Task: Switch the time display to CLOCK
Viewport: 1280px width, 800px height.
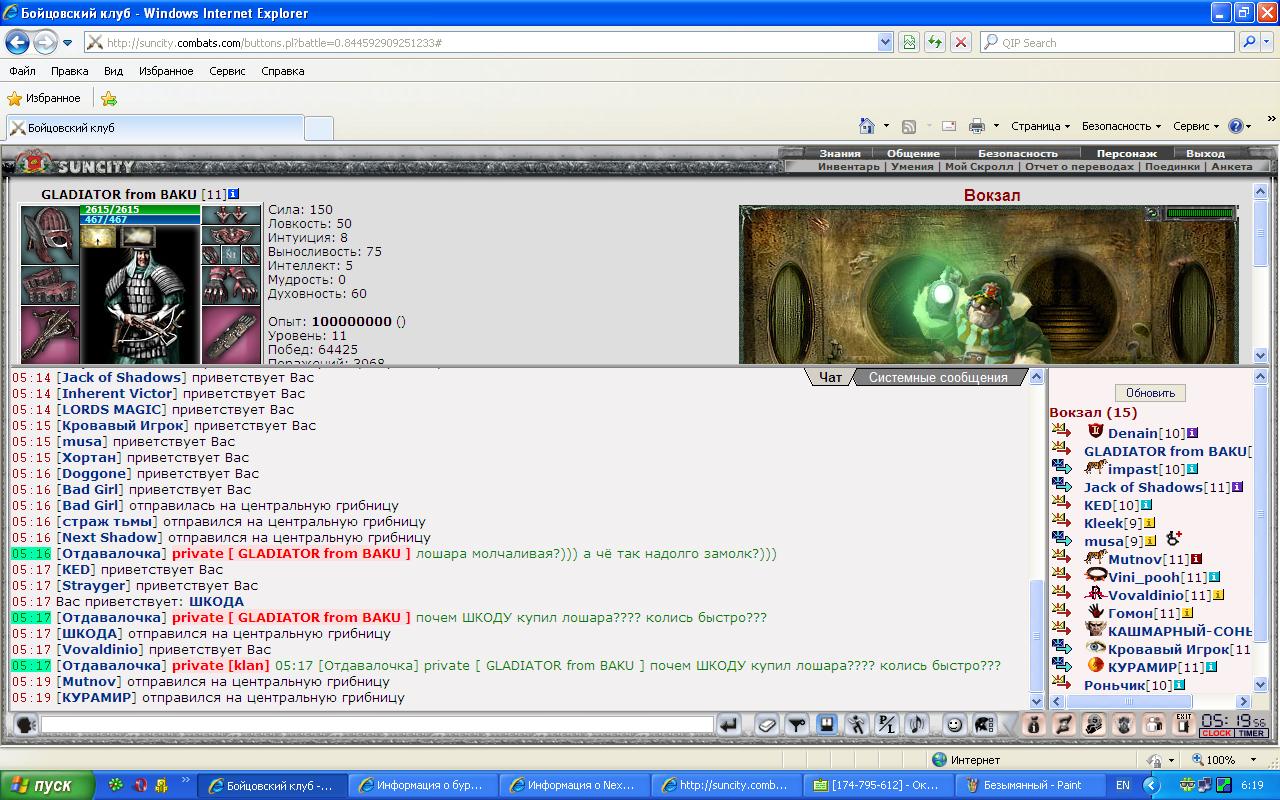Action: click(x=1216, y=734)
